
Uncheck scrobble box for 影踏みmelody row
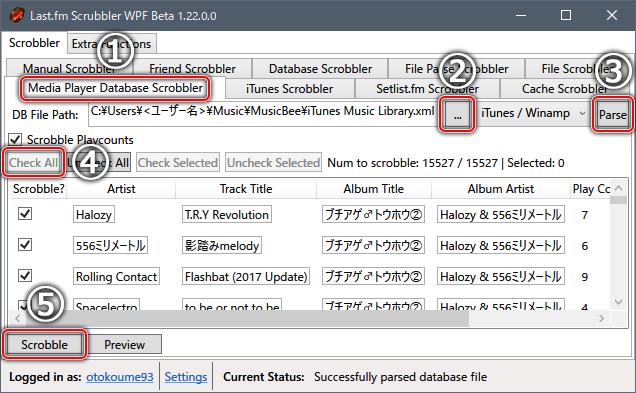25,245
